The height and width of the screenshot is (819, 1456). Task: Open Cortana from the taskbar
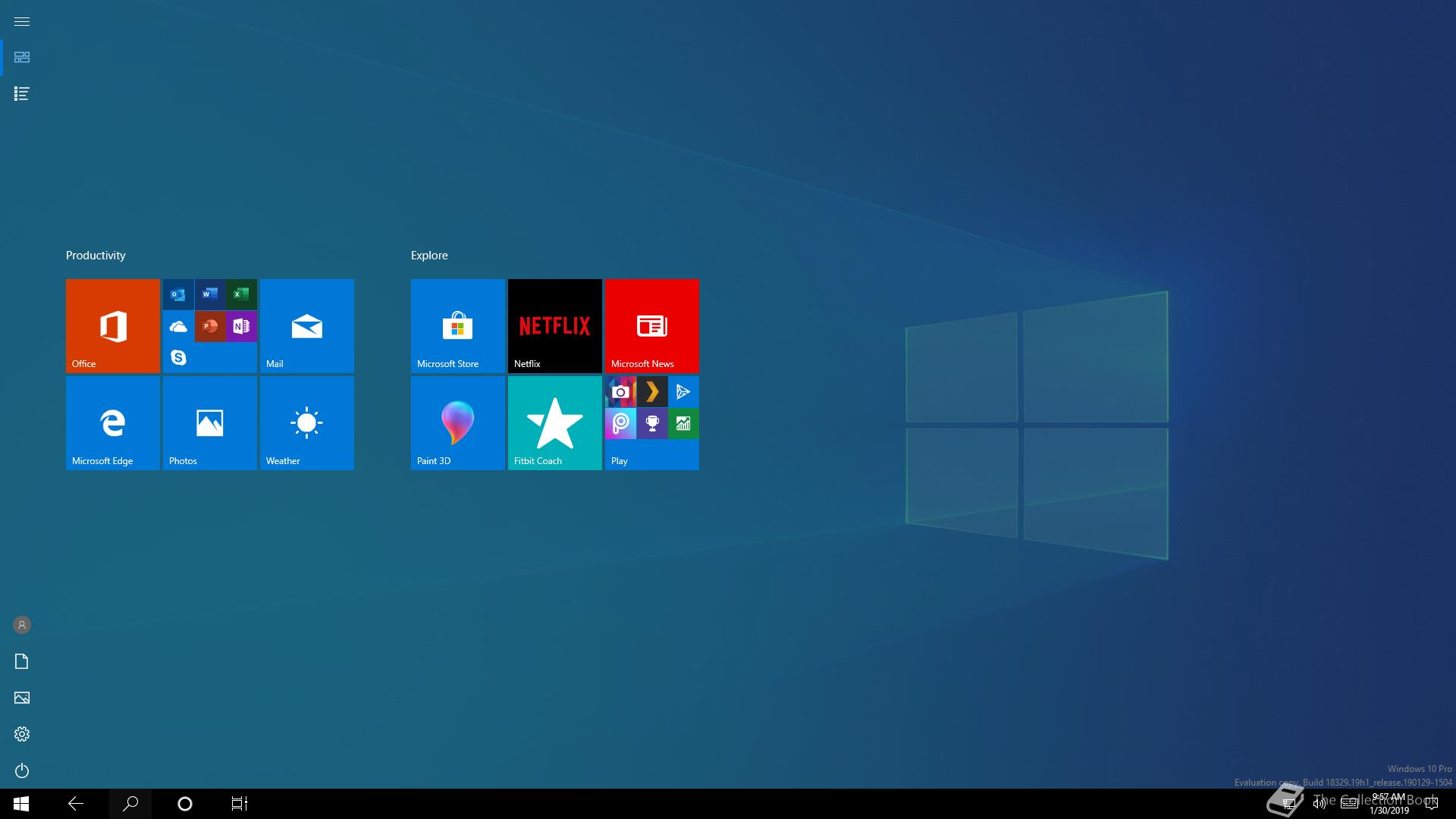click(185, 804)
